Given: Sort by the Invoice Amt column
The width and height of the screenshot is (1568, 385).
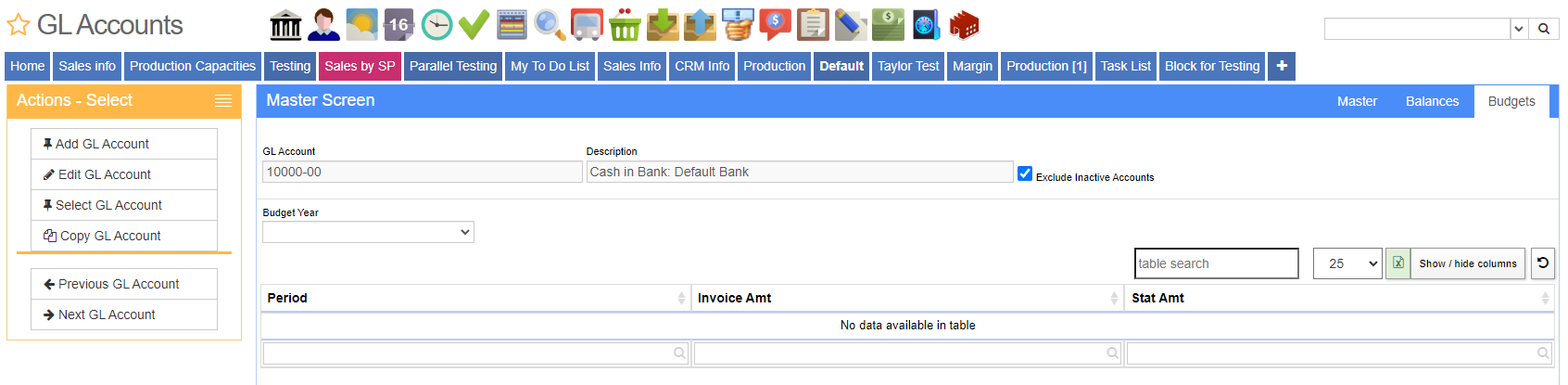Looking at the screenshot, I should (x=907, y=298).
